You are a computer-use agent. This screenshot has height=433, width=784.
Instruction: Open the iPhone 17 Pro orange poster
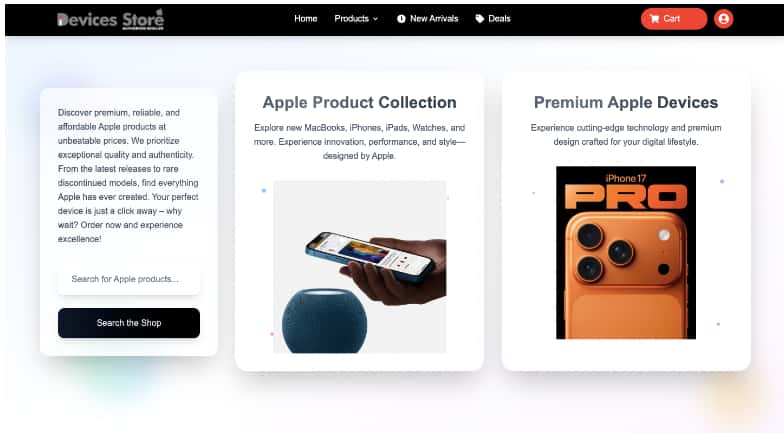coord(626,252)
